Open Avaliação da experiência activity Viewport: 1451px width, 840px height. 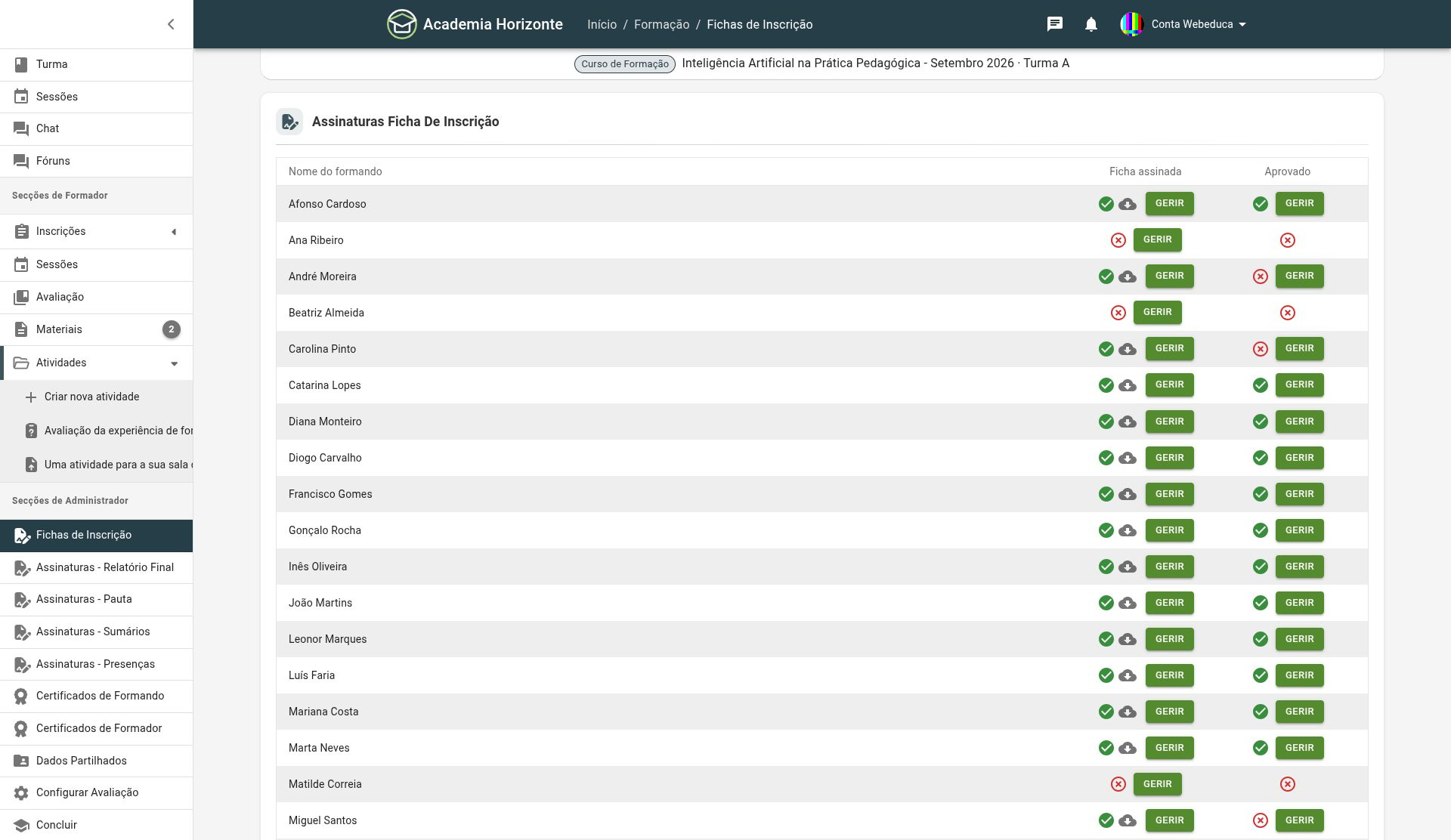click(96, 431)
